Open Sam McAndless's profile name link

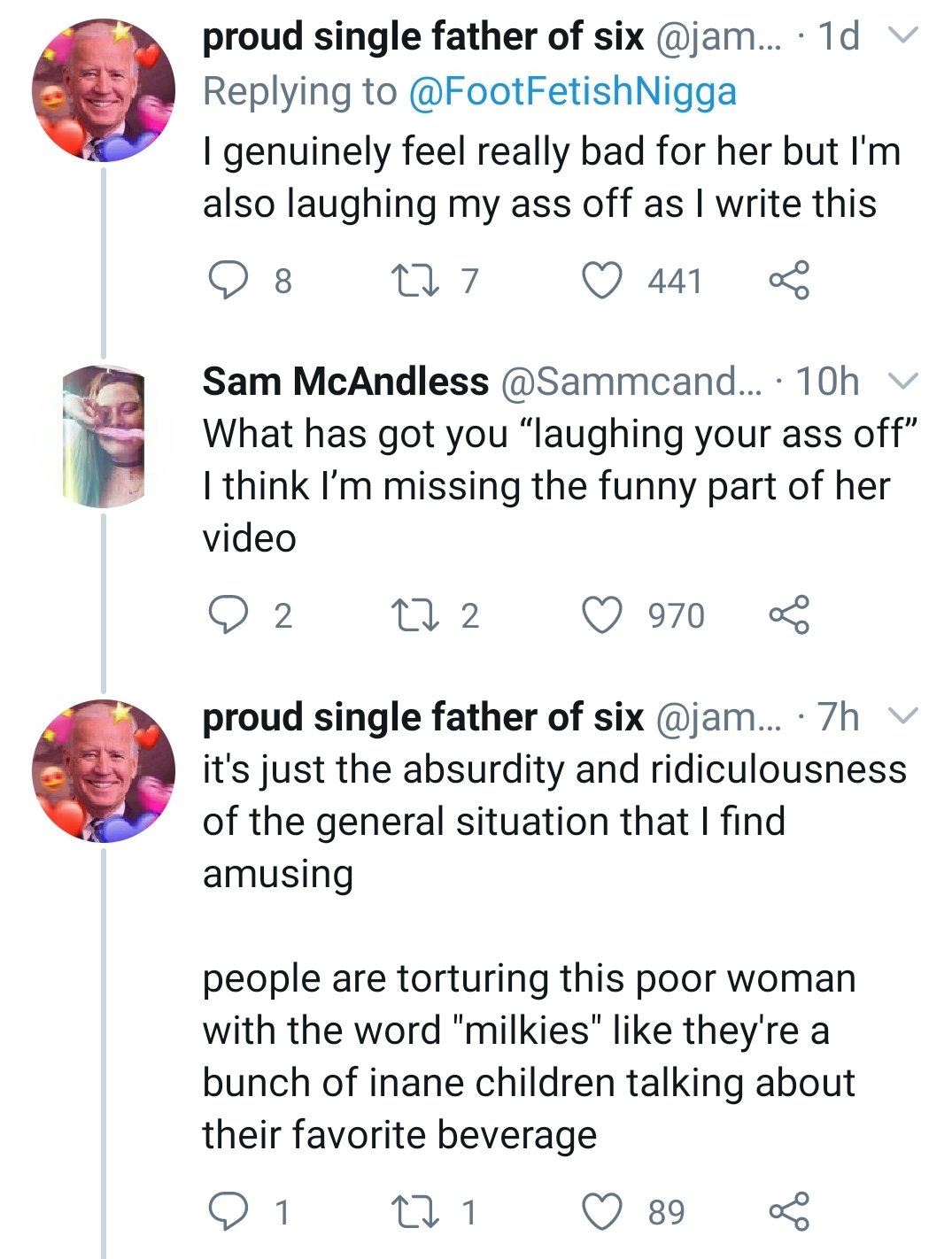point(345,382)
